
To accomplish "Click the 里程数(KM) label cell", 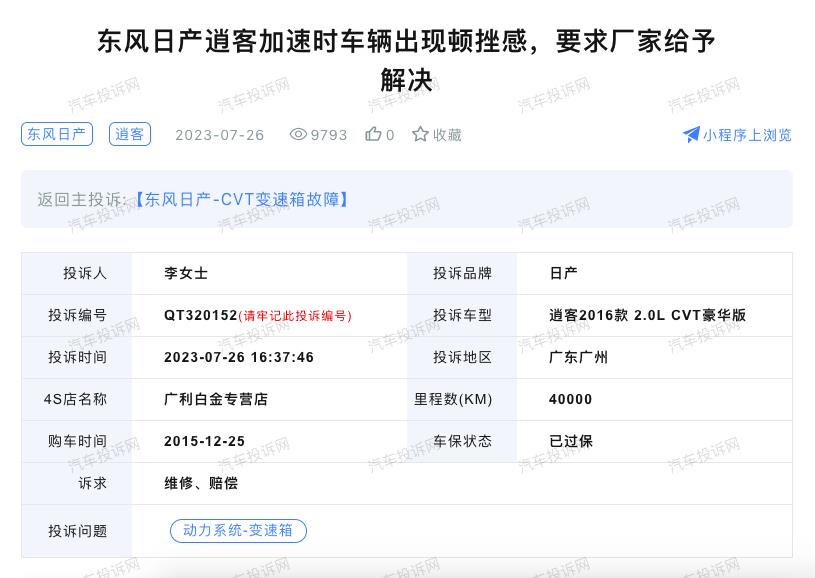I will tap(462, 399).
